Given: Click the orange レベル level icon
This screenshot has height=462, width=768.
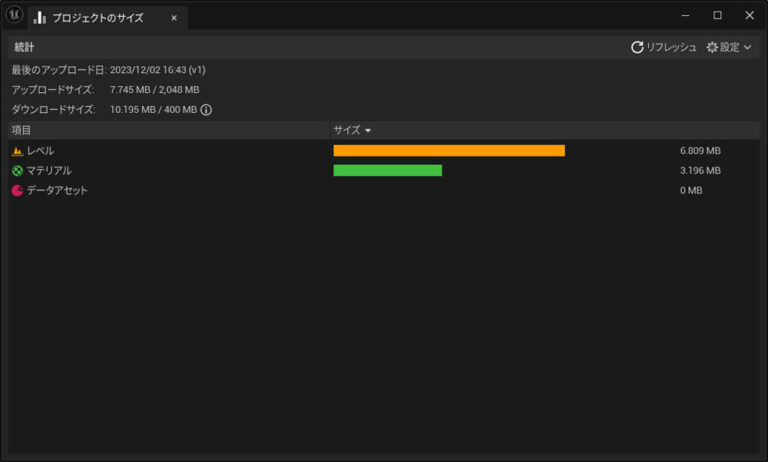Looking at the screenshot, I should pos(17,151).
